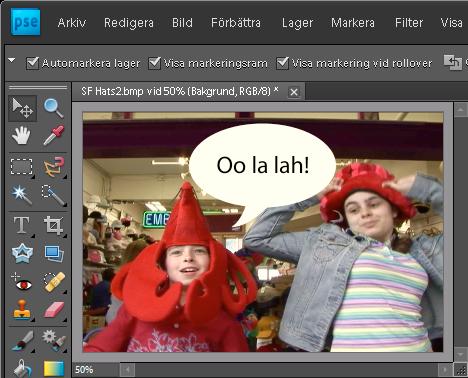Select the Hand tool
Viewport: 468px width, 378px height.
[22, 135]
